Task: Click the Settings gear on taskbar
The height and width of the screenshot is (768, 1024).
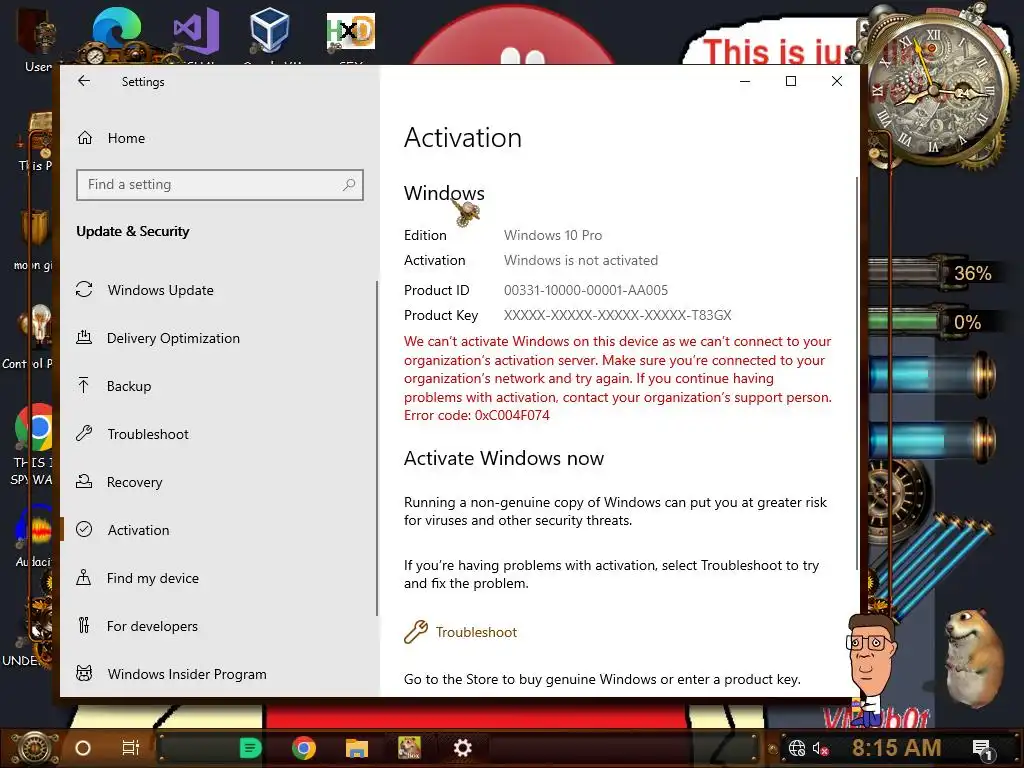Action: [462, 748]
